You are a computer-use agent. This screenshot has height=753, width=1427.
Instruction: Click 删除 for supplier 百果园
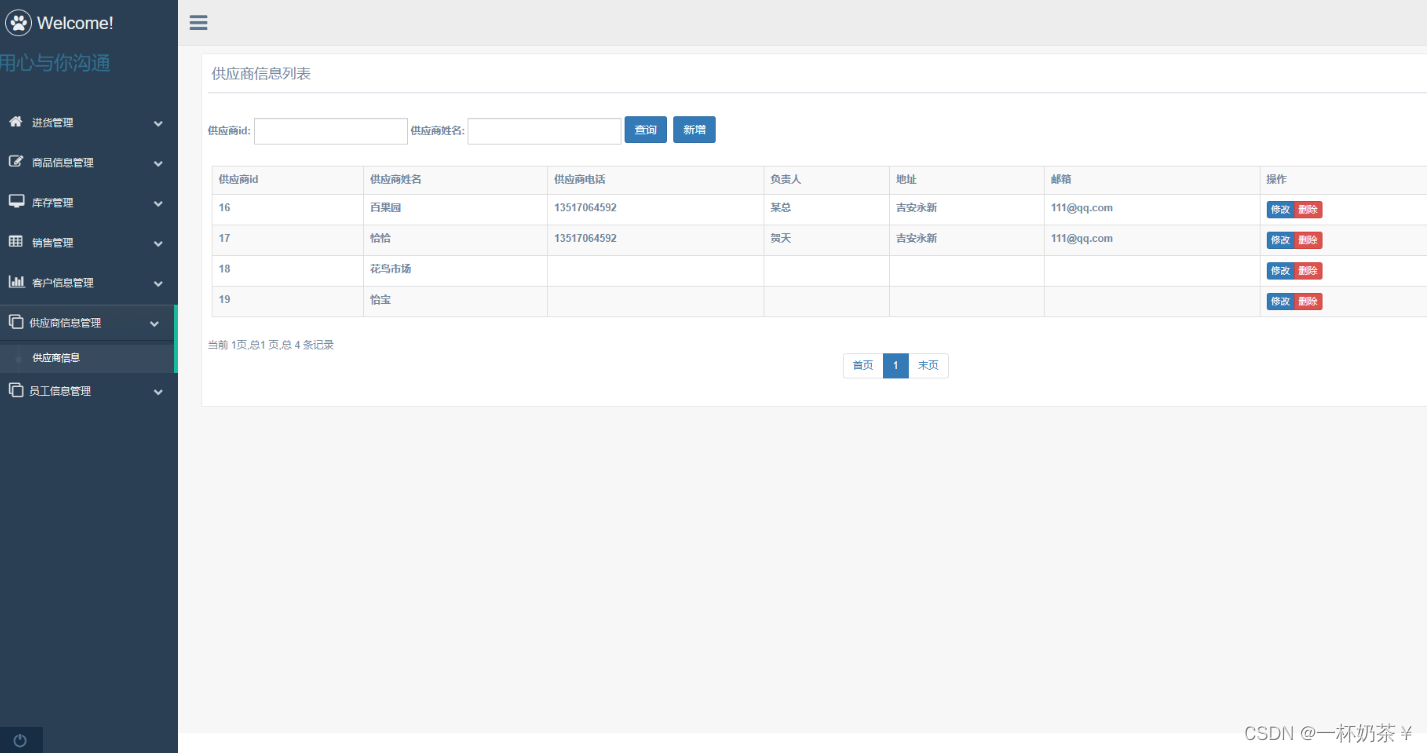pyautogui.click(x=1308, y=210)
